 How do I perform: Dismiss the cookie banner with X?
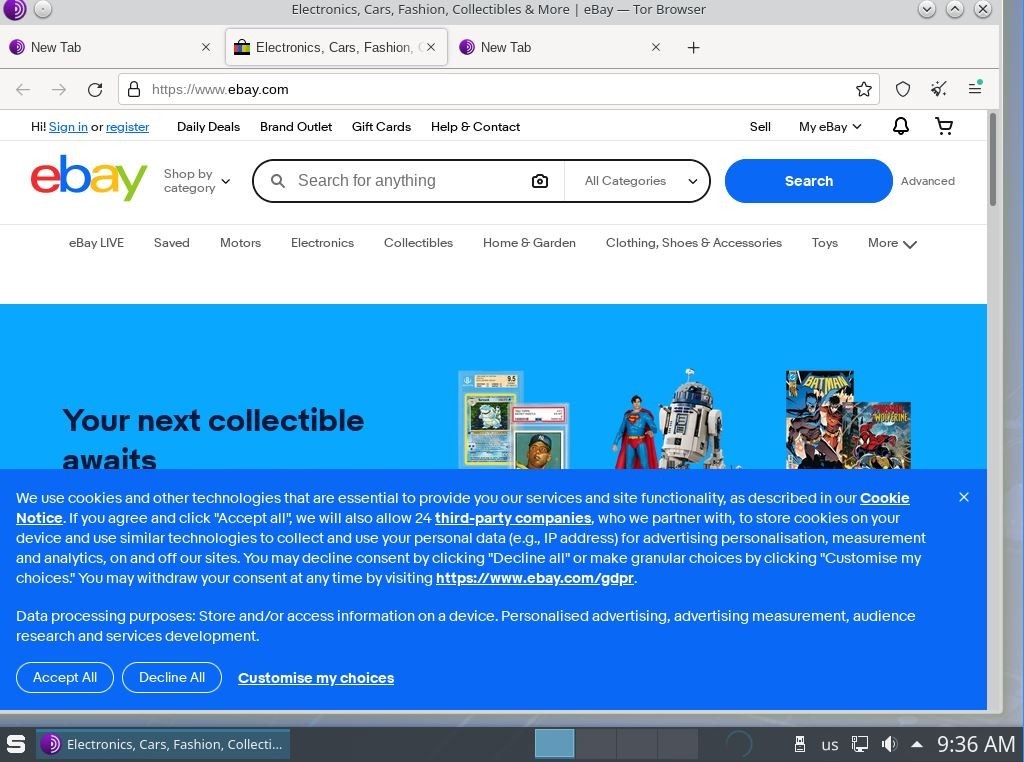(x=963, y=497)
